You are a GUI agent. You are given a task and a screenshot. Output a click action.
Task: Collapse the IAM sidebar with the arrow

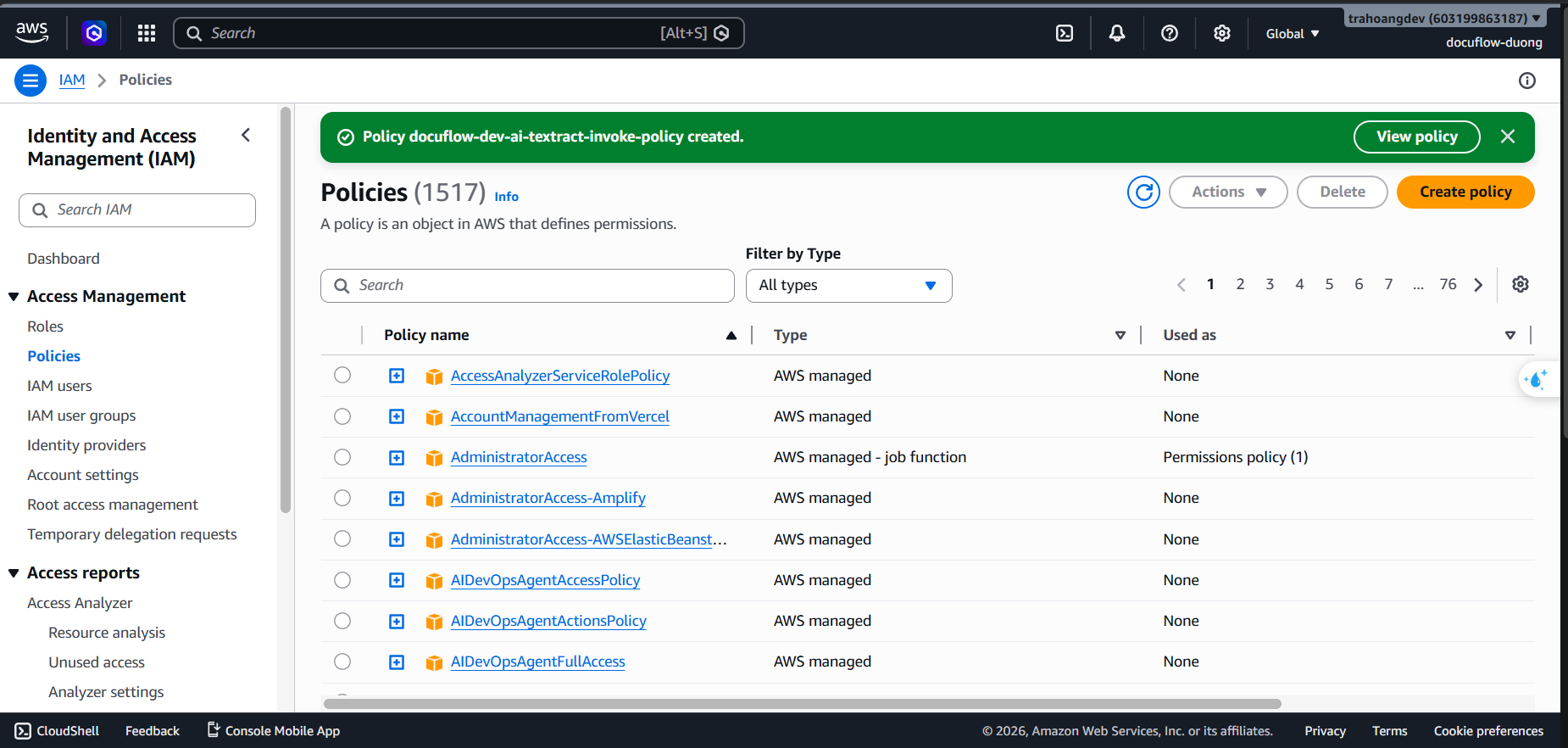[246, 135]
